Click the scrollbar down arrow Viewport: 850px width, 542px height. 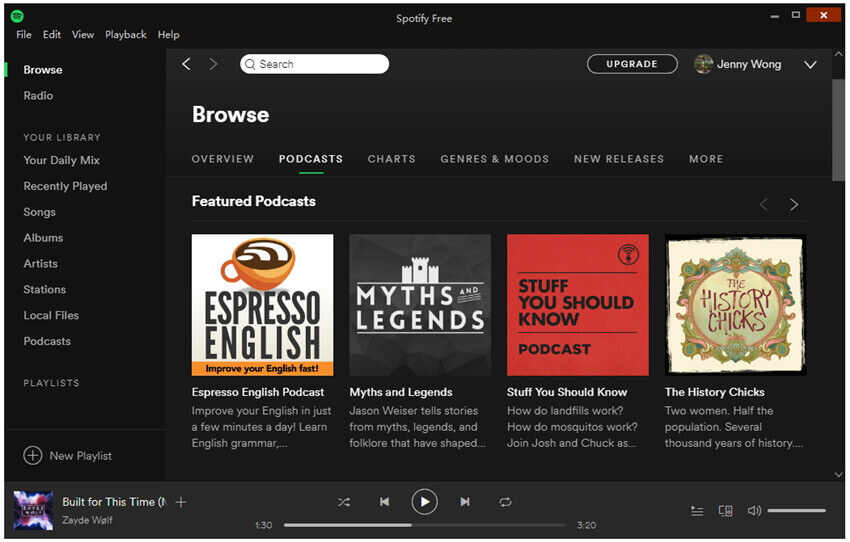pos(838,474)
